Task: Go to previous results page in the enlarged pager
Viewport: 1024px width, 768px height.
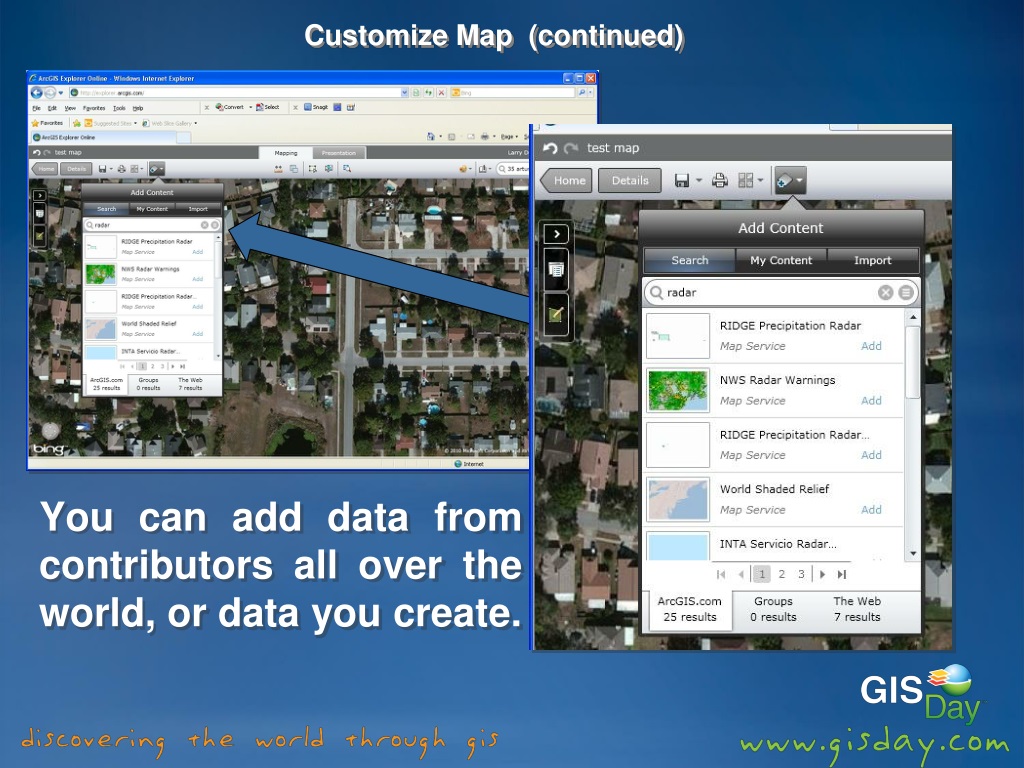Action: point(741,575)
